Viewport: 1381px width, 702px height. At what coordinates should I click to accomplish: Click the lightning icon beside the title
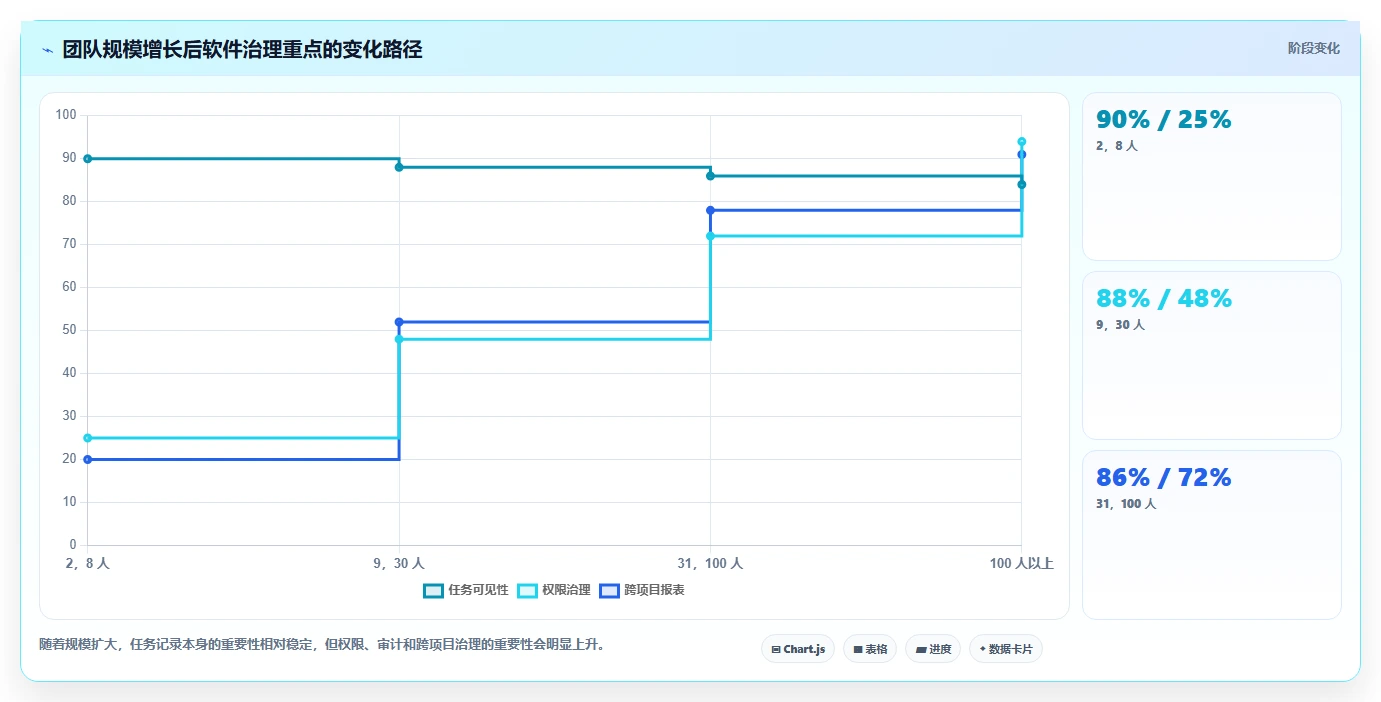pos(48,50)
